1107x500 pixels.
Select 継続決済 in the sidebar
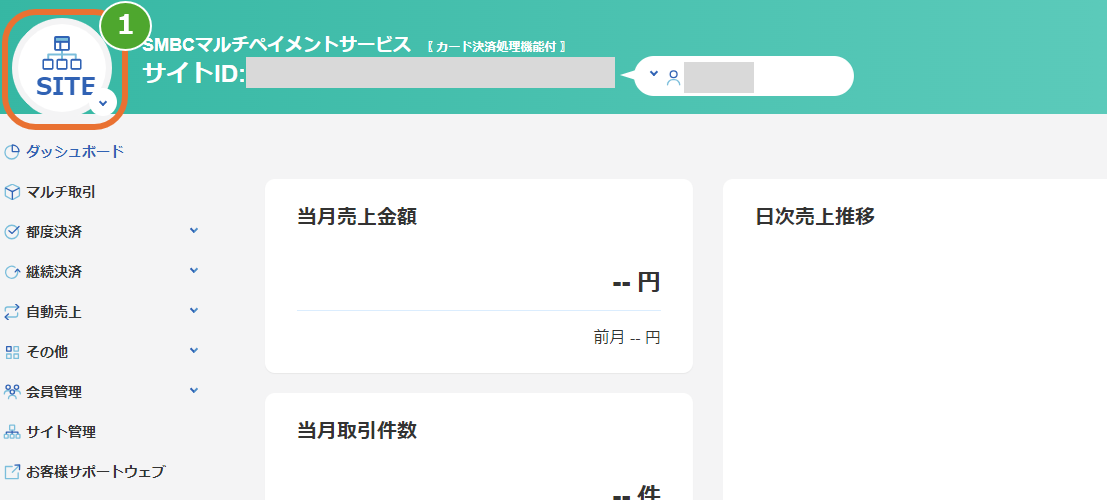[54, 272]
